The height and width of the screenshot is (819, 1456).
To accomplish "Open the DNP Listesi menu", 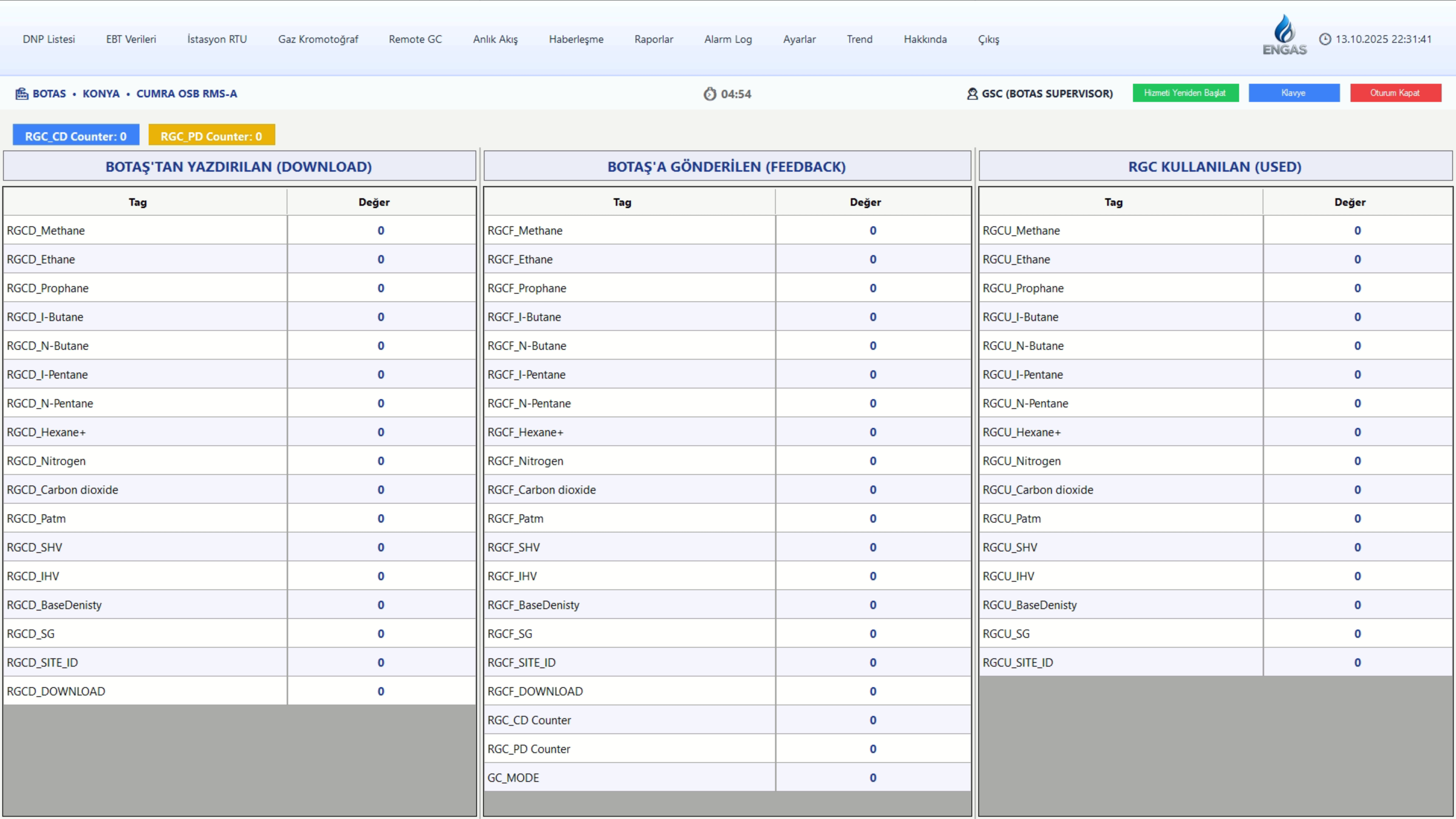I will coord(49,39).
